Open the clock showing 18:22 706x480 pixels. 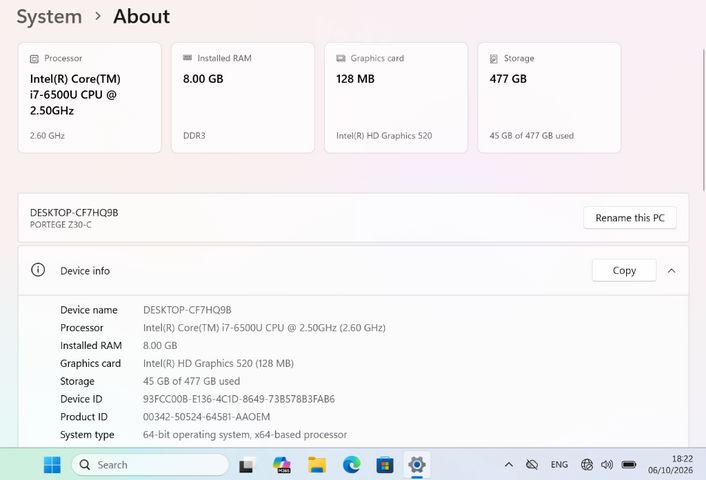click(670, 465)
